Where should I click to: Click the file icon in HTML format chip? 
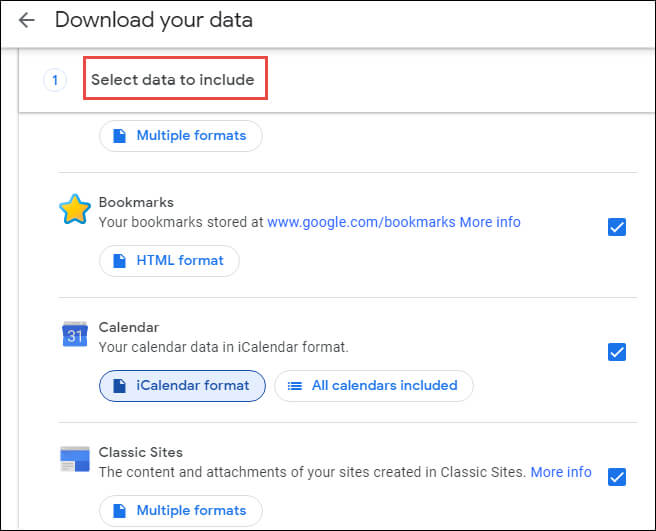pyautogui.click(x=120, y=261)
